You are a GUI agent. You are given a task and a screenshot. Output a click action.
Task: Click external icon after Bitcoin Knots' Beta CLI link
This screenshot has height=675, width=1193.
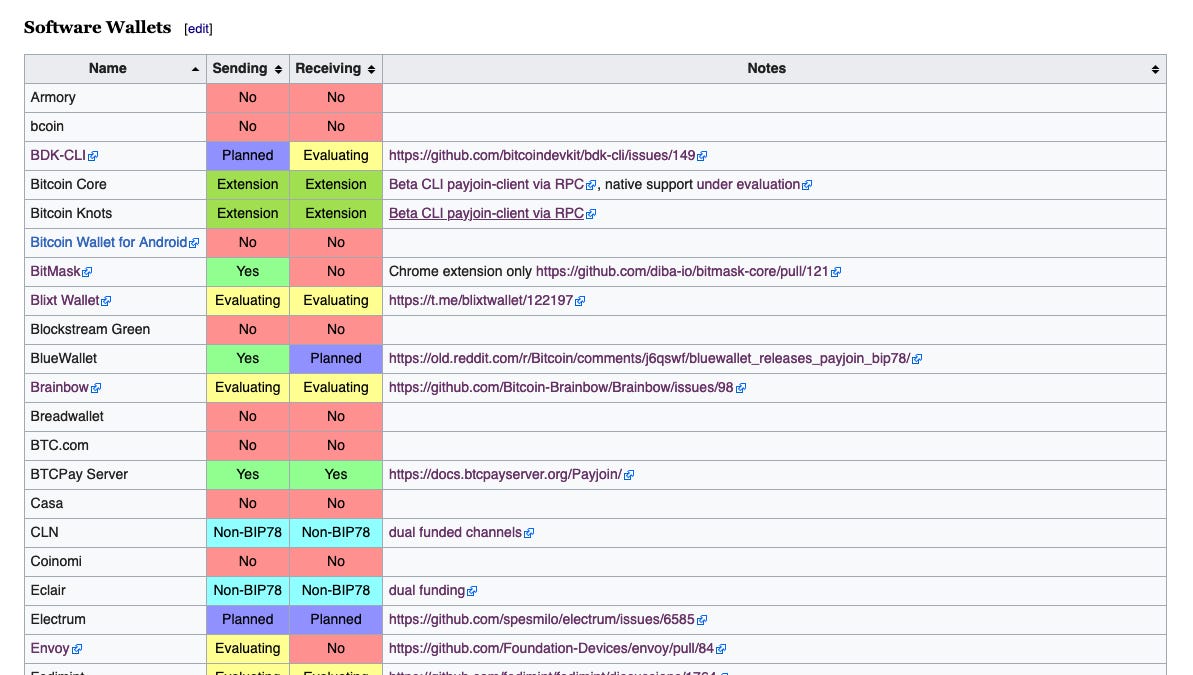591,214
